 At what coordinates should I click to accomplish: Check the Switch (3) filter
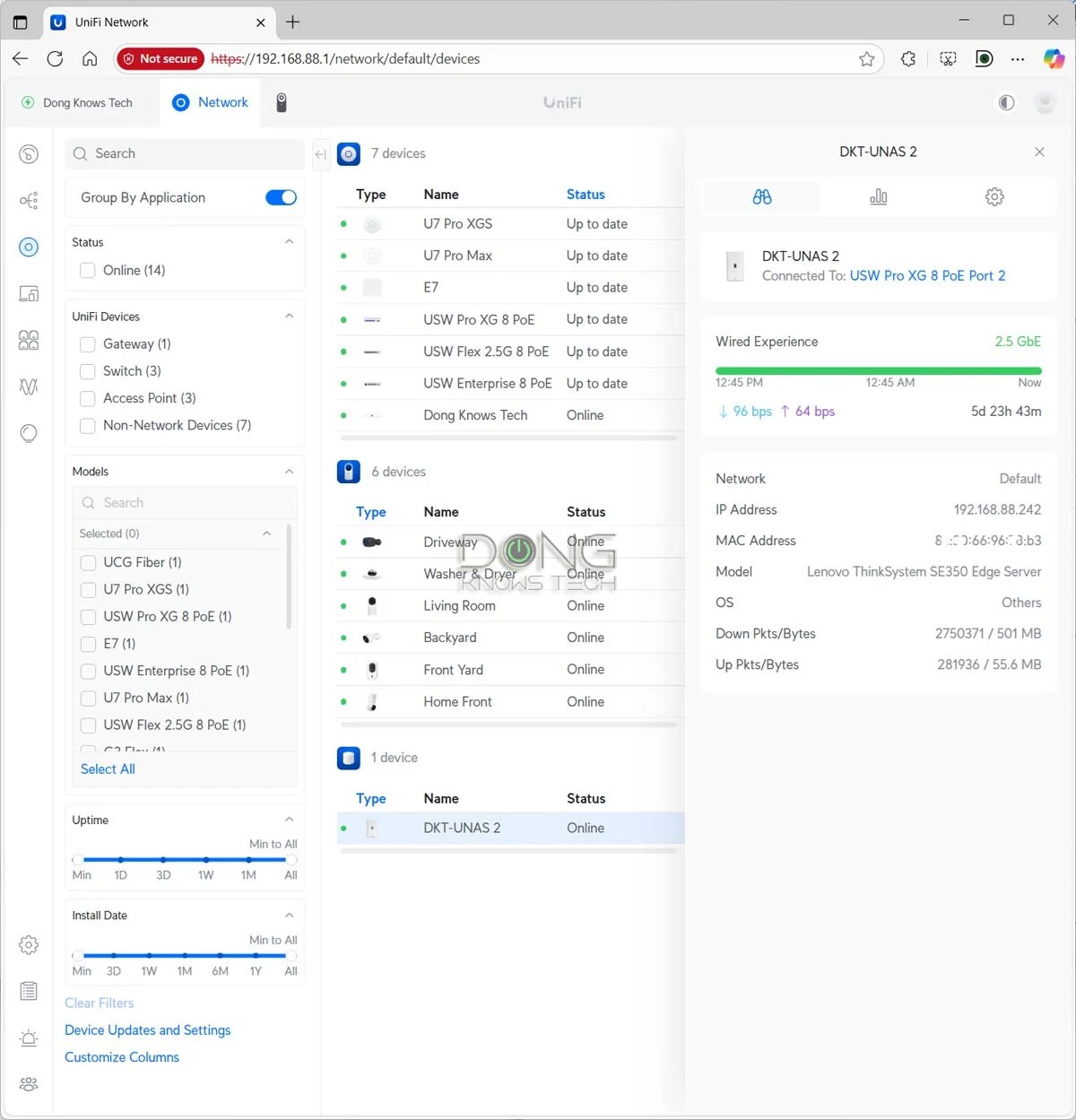(x=88, y=370)
